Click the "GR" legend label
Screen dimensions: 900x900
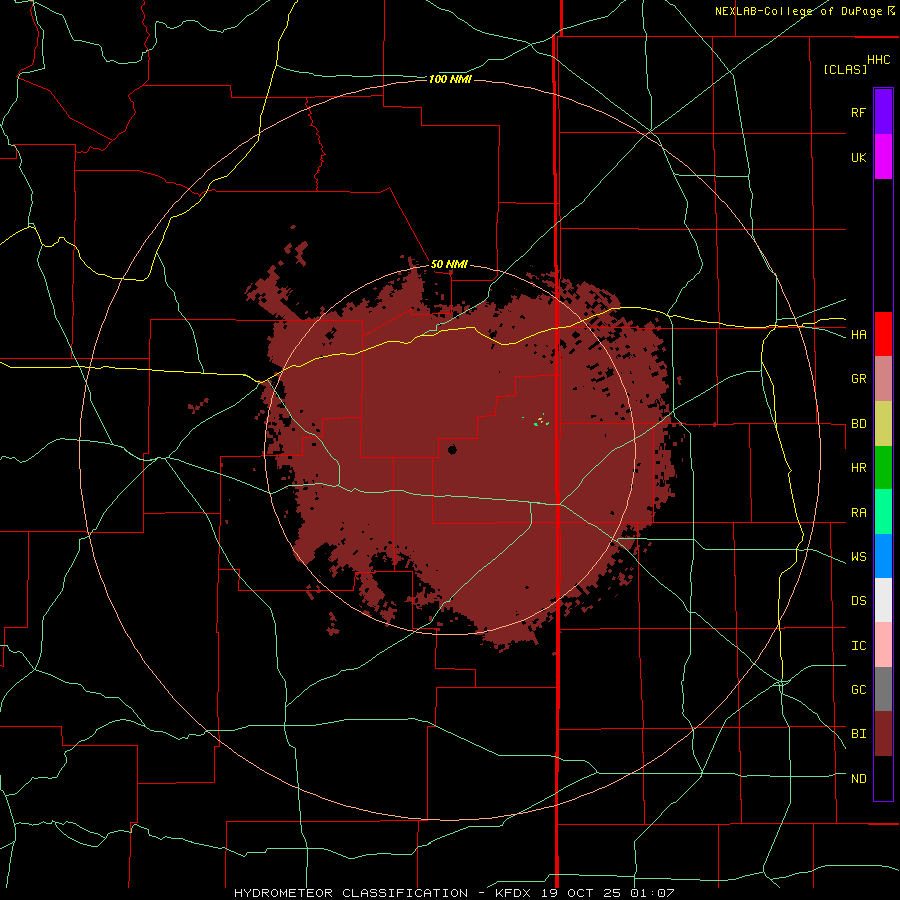coord(858,379)
